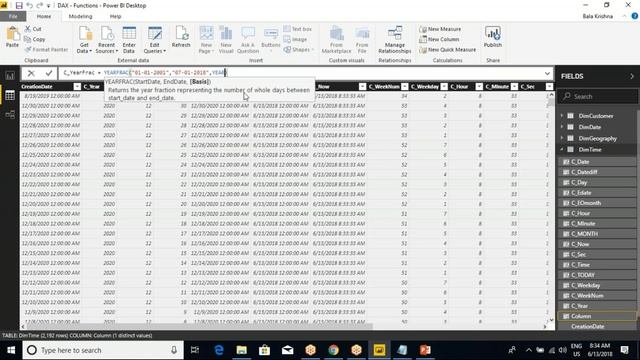Click New Column

coord(439,39)
